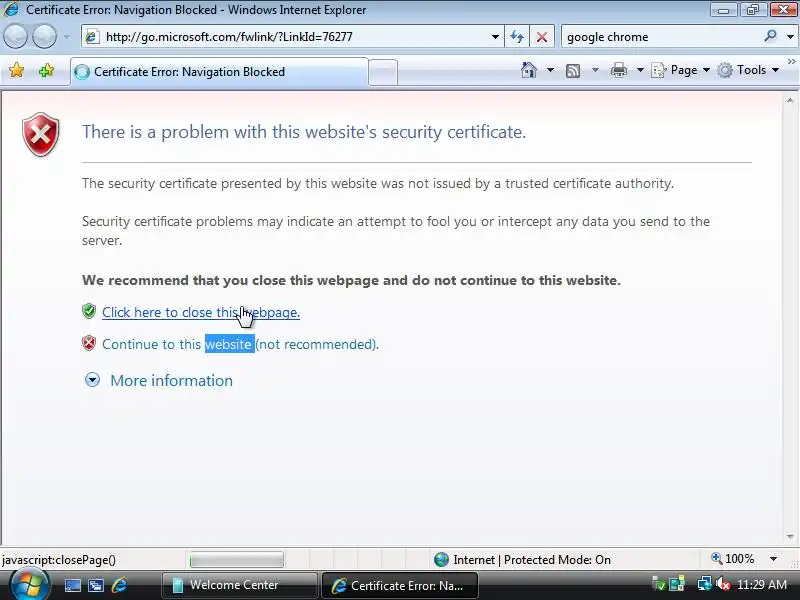Click 'Continue to this website' link

coord(240,344)
